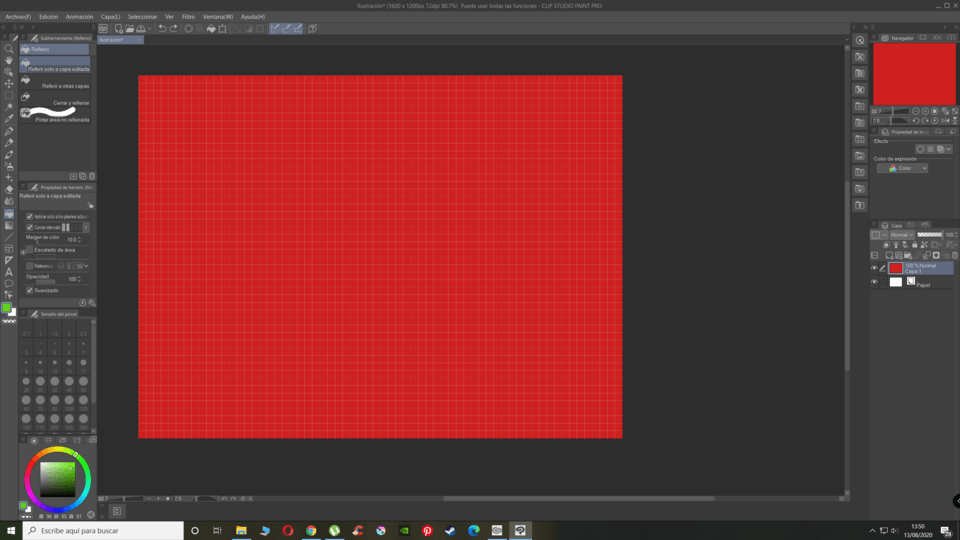
Task: Toggle snap to ruler in command bar
Action: (x=275, y=29)
